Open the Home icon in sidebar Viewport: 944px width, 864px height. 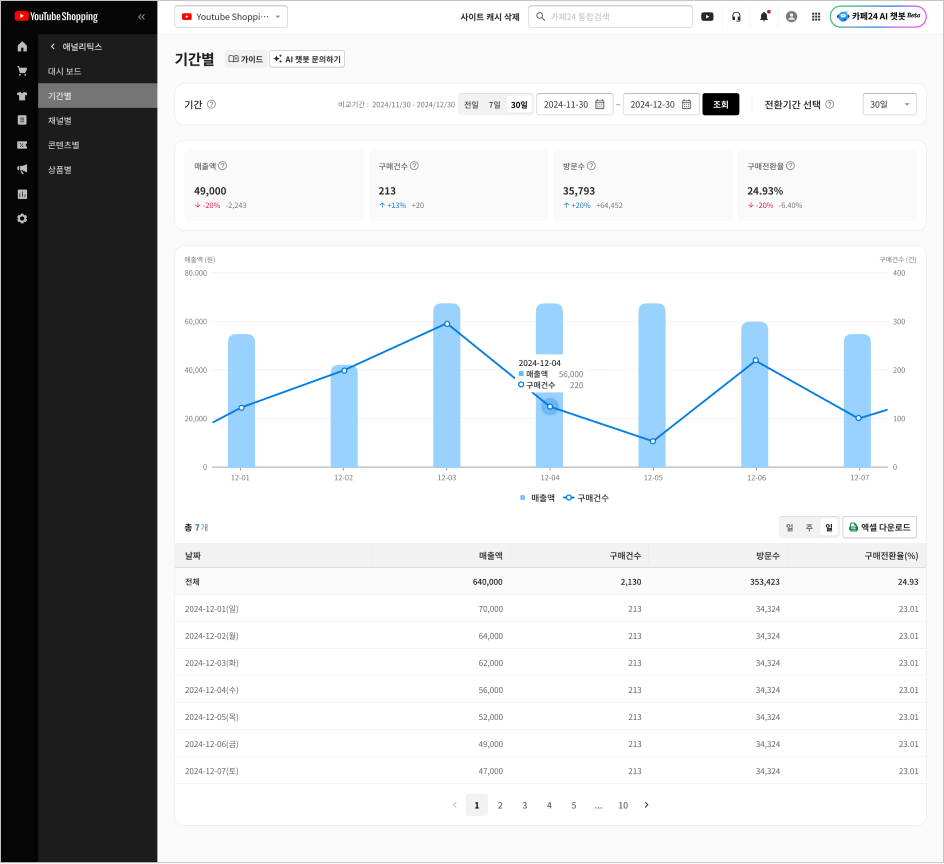click(22, 46)
